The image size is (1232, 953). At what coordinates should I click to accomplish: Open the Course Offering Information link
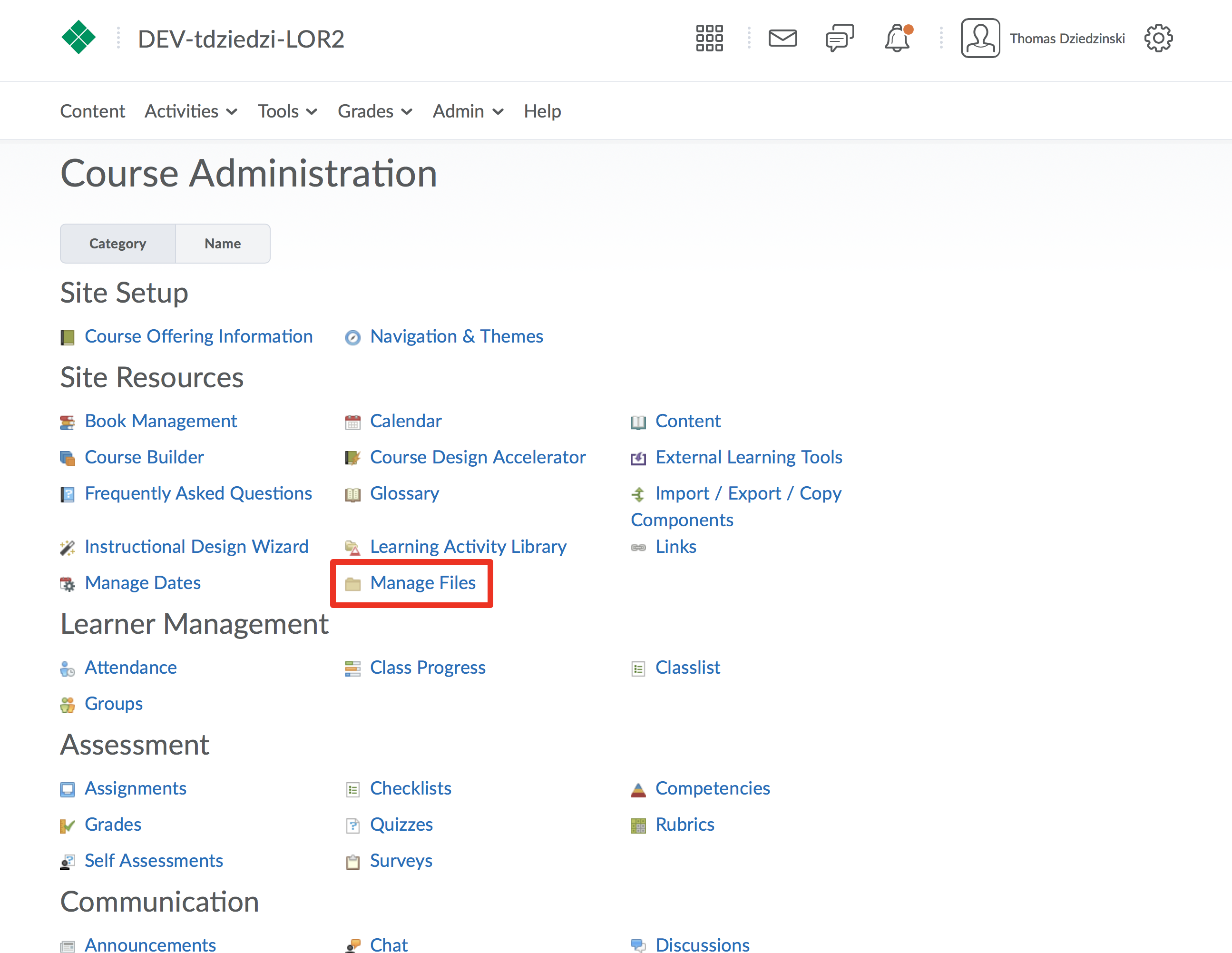[198, 336]
